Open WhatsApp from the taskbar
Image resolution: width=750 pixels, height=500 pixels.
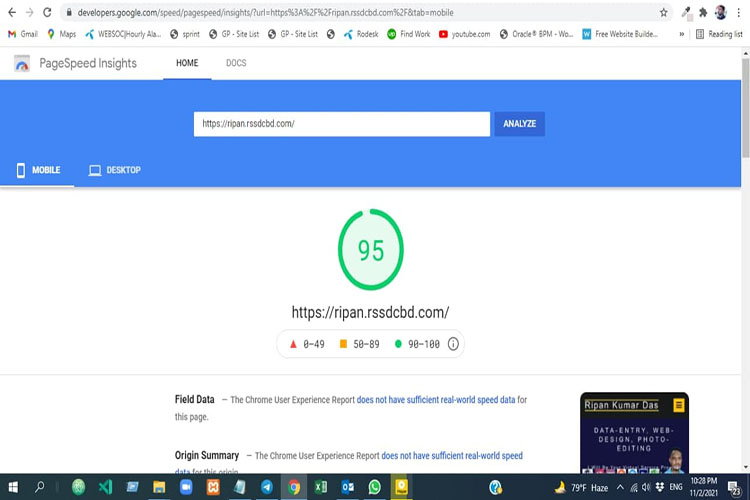[375, 487]
